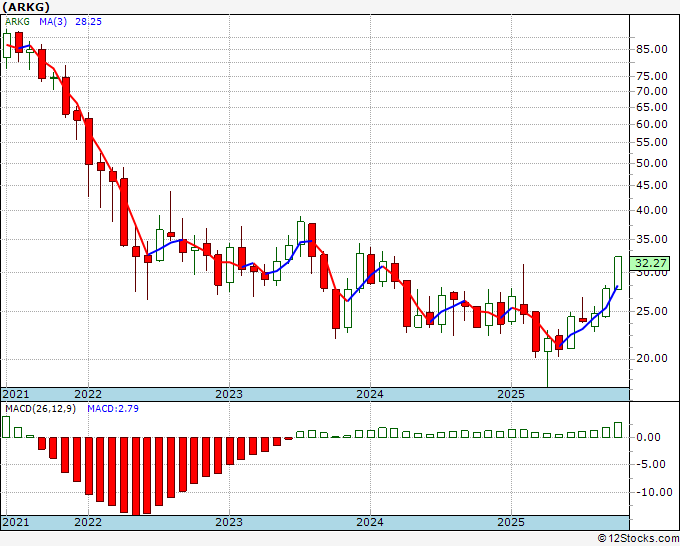Click 2024 on the price chart timeline

370,394
